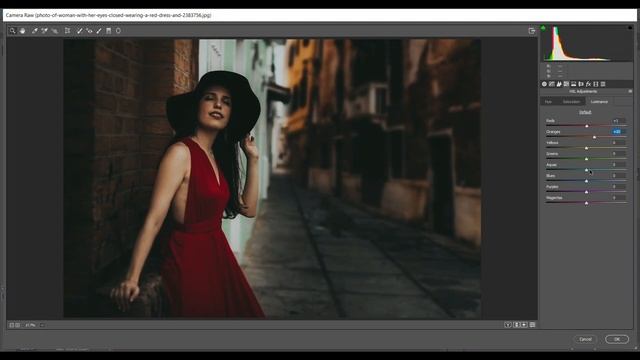The image size is (640, 360).
Task: Click the Aquas value field
Action: coord(618,165)
